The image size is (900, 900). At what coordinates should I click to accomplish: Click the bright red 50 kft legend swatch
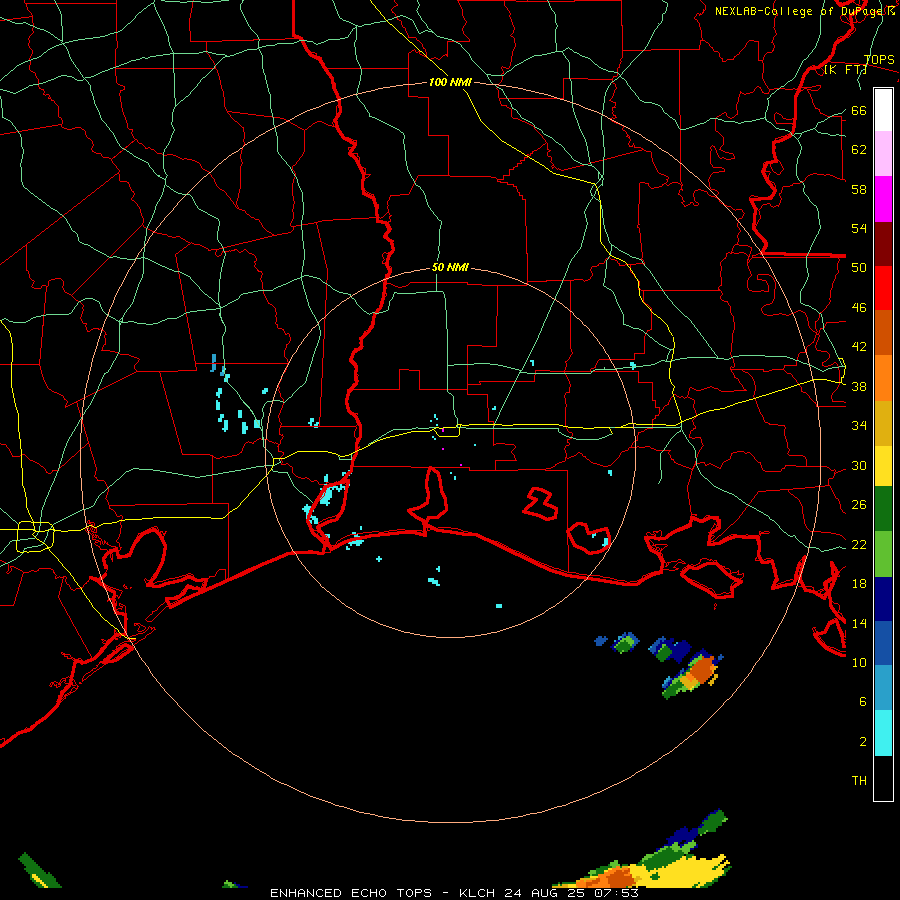(883, 288)
